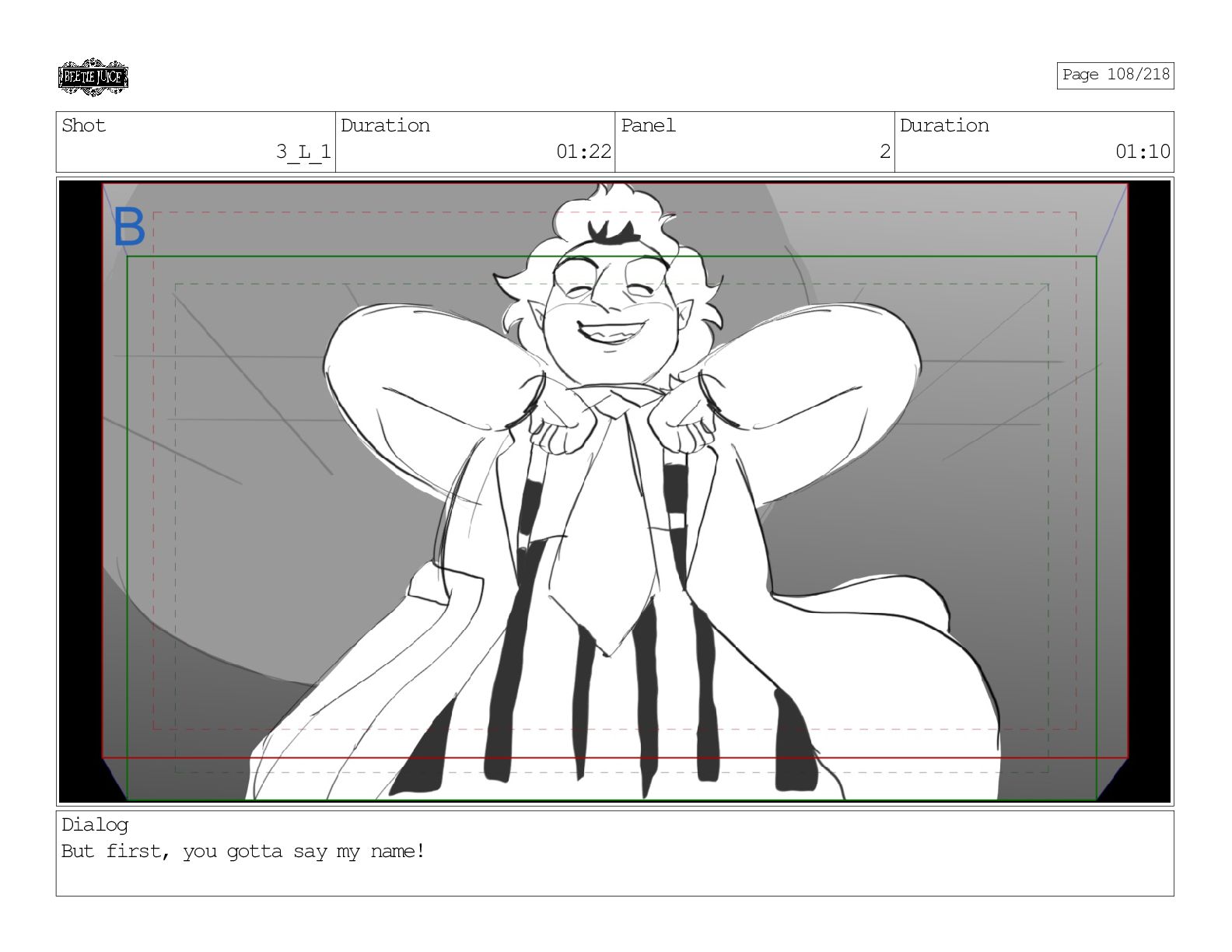Viewport: 1232px width, 952px height.
Task: Click the storyboard panel drawing of the character
Action: [614, 491]
